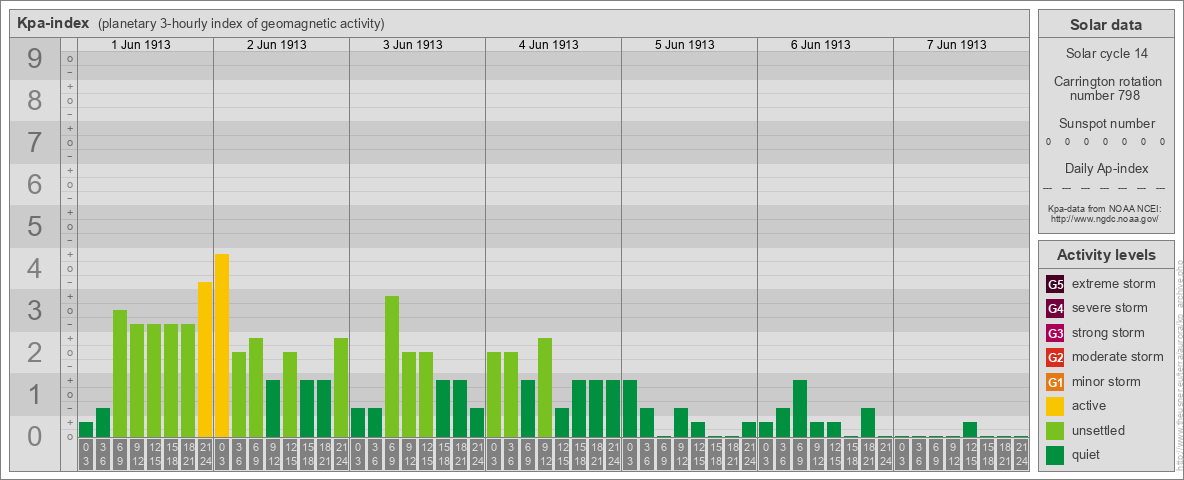This screenshot has width=1184, height=480.
Task: Click the 'Carrington rotation number 798' text
Action: [1106, 88]
